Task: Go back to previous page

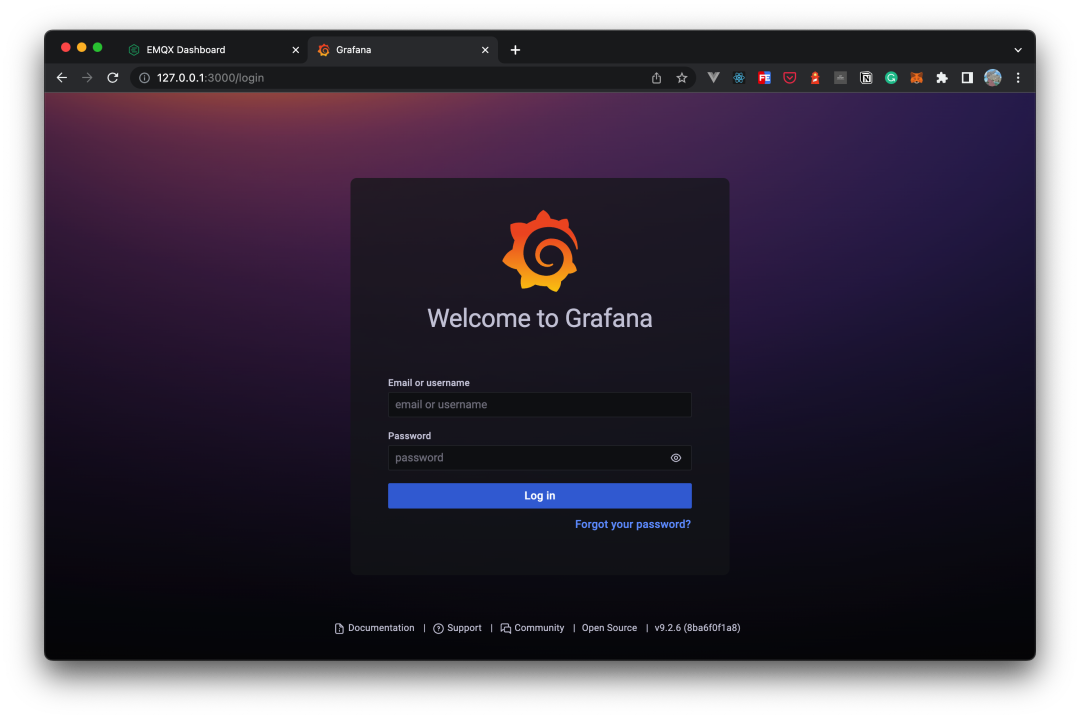Action: (x=62, y=78)
